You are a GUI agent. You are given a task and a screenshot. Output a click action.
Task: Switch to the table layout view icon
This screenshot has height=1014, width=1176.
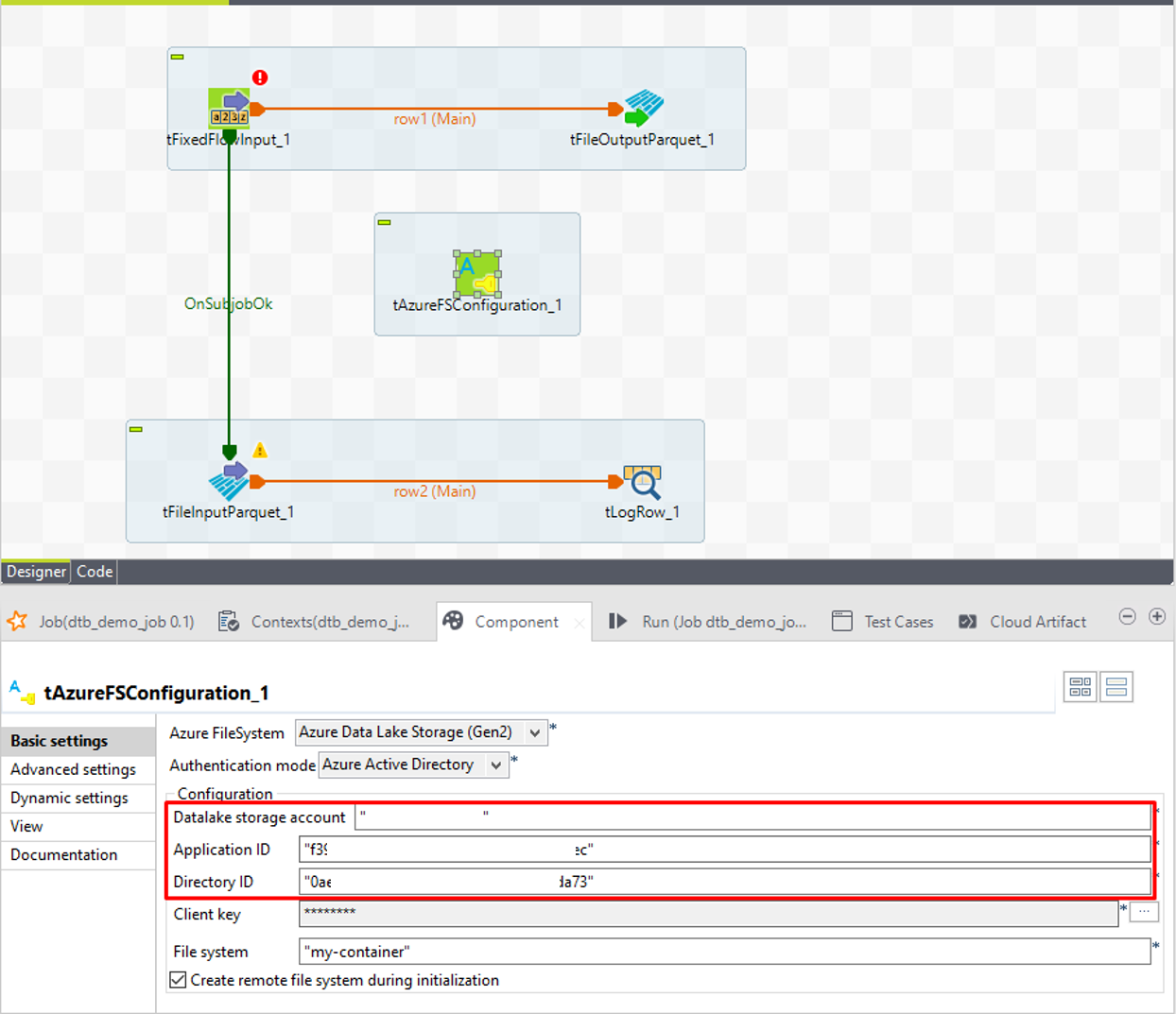1081,687
